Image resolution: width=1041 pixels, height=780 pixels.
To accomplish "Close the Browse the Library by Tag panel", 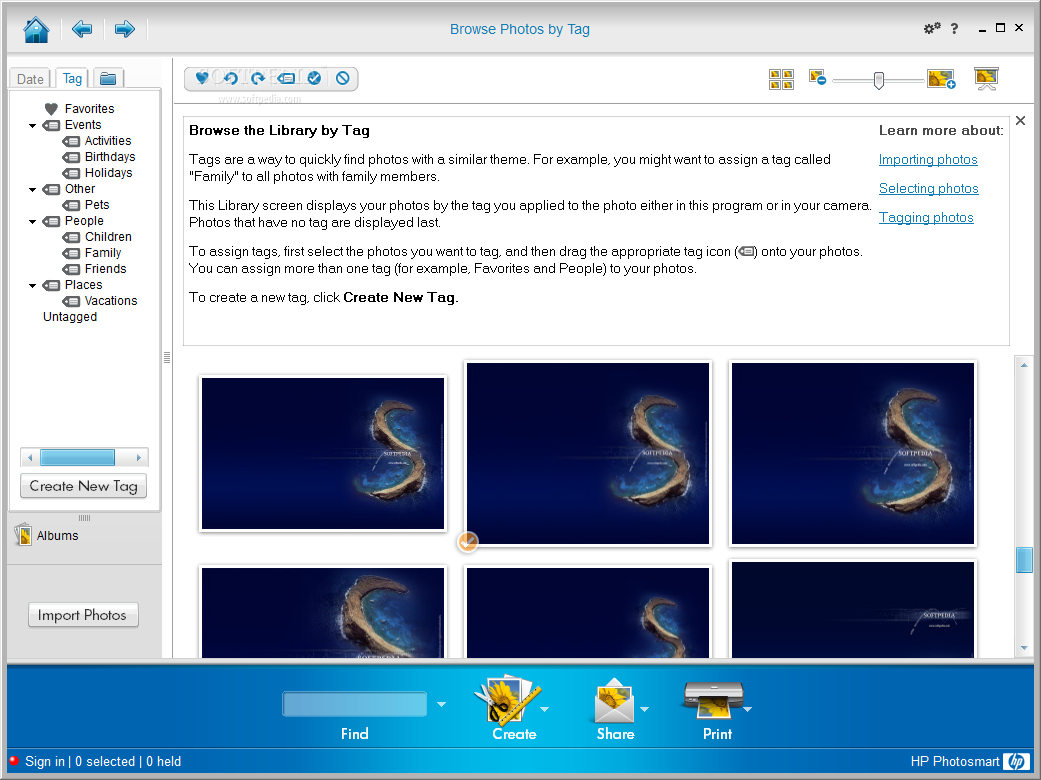I will click(1020, 120).
